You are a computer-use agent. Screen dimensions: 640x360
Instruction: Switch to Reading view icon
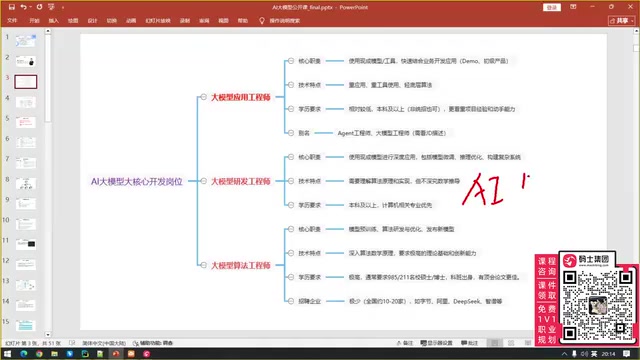(x=528, y=343)
